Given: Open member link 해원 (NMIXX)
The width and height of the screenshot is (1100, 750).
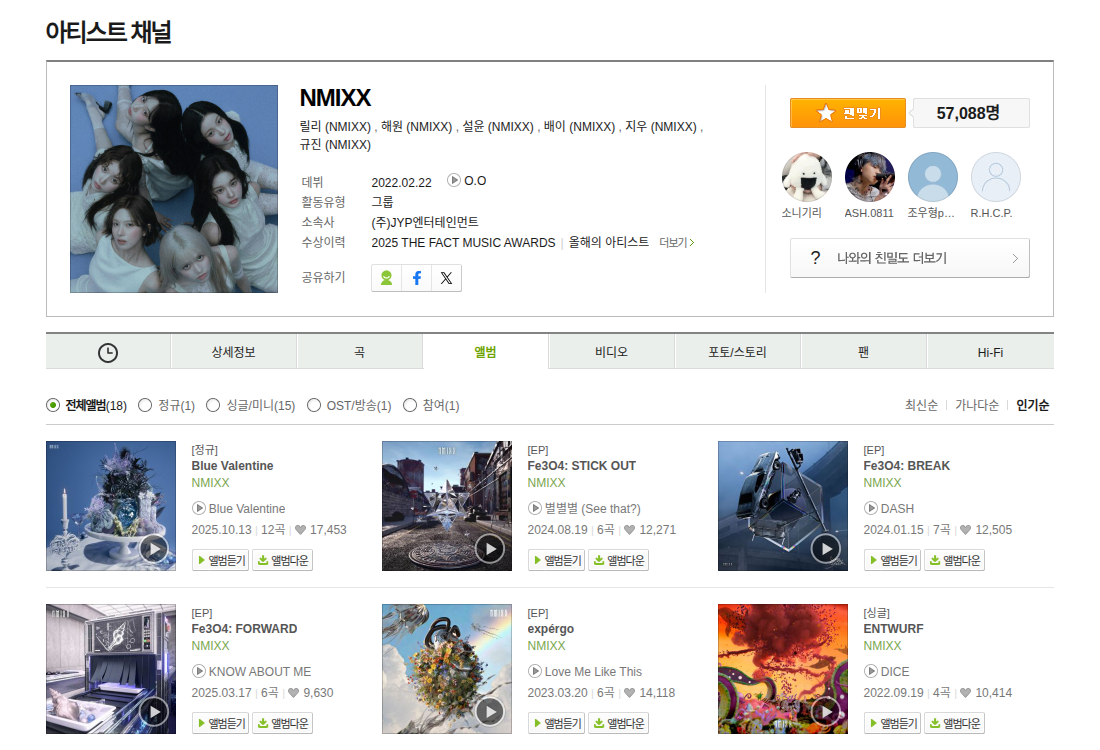Looking at the screenshot, I should pyautogui.click(x=417, y=126).
